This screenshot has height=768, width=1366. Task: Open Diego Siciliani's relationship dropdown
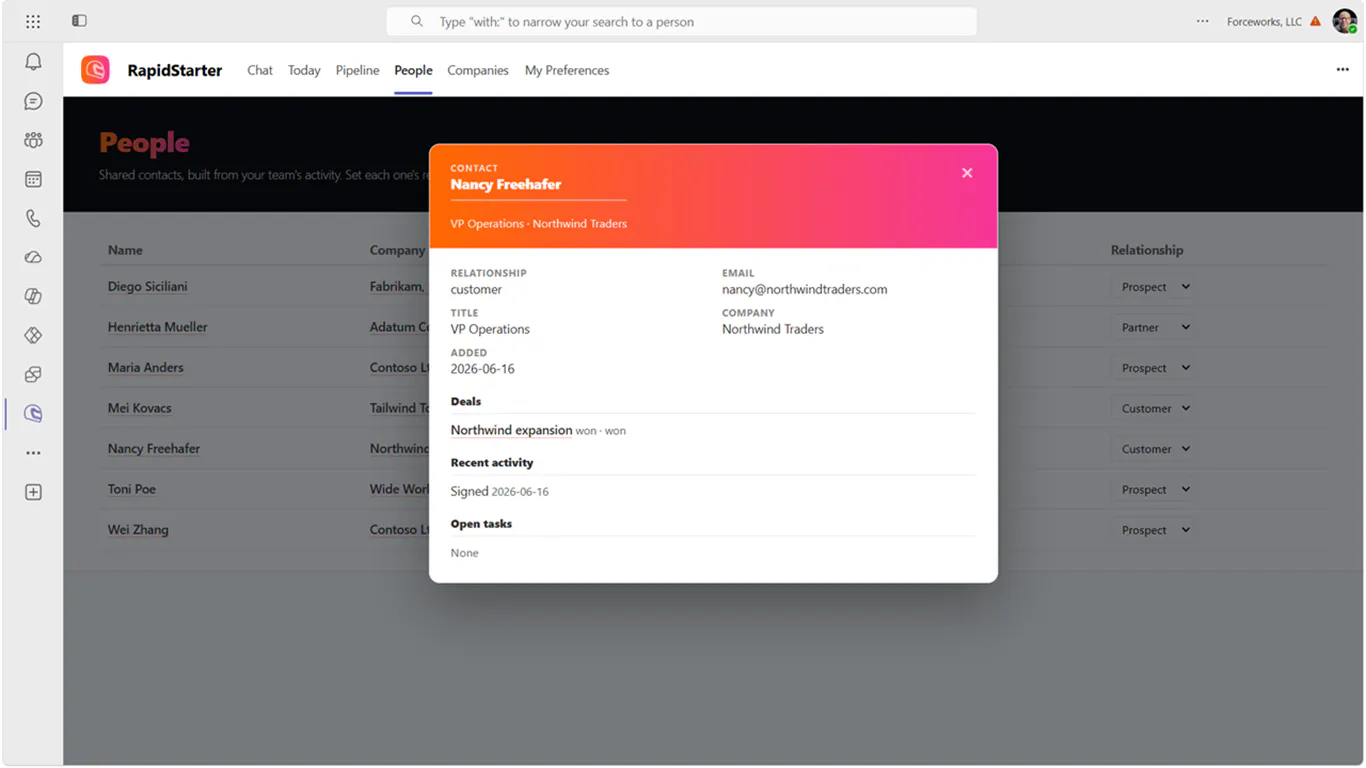click(1154, 287)
